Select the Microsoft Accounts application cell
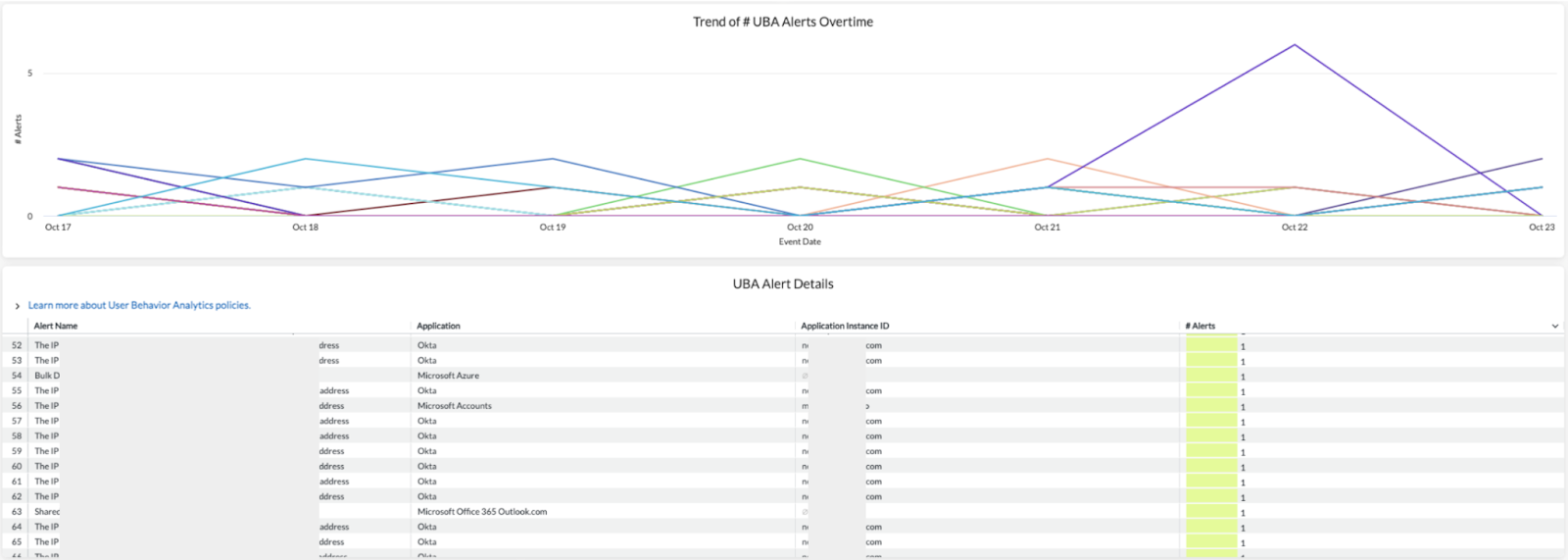Viewport: 1568px width, 560px height. click(x=455, y=406)
